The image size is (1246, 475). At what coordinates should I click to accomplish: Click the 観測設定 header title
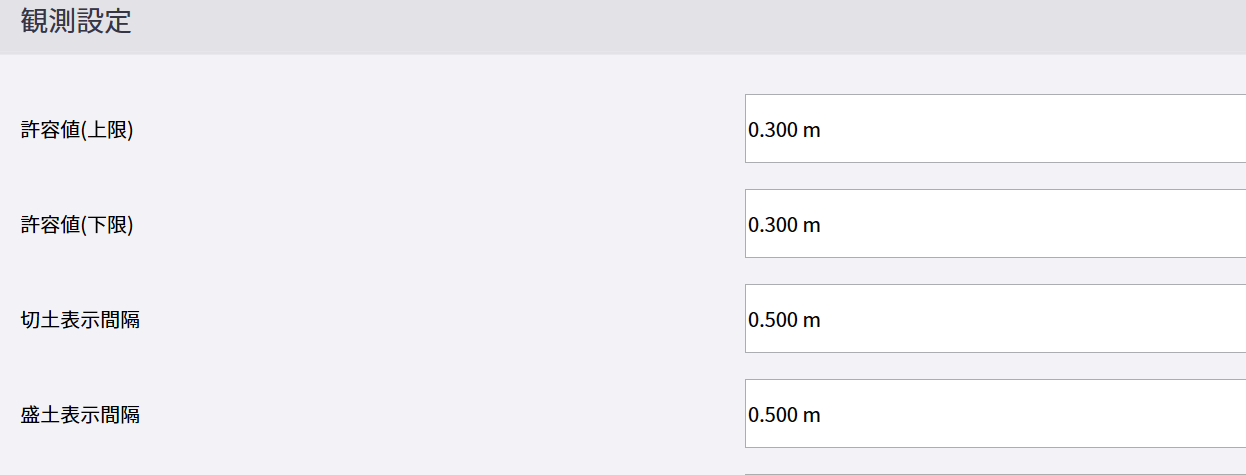point(76,23)
